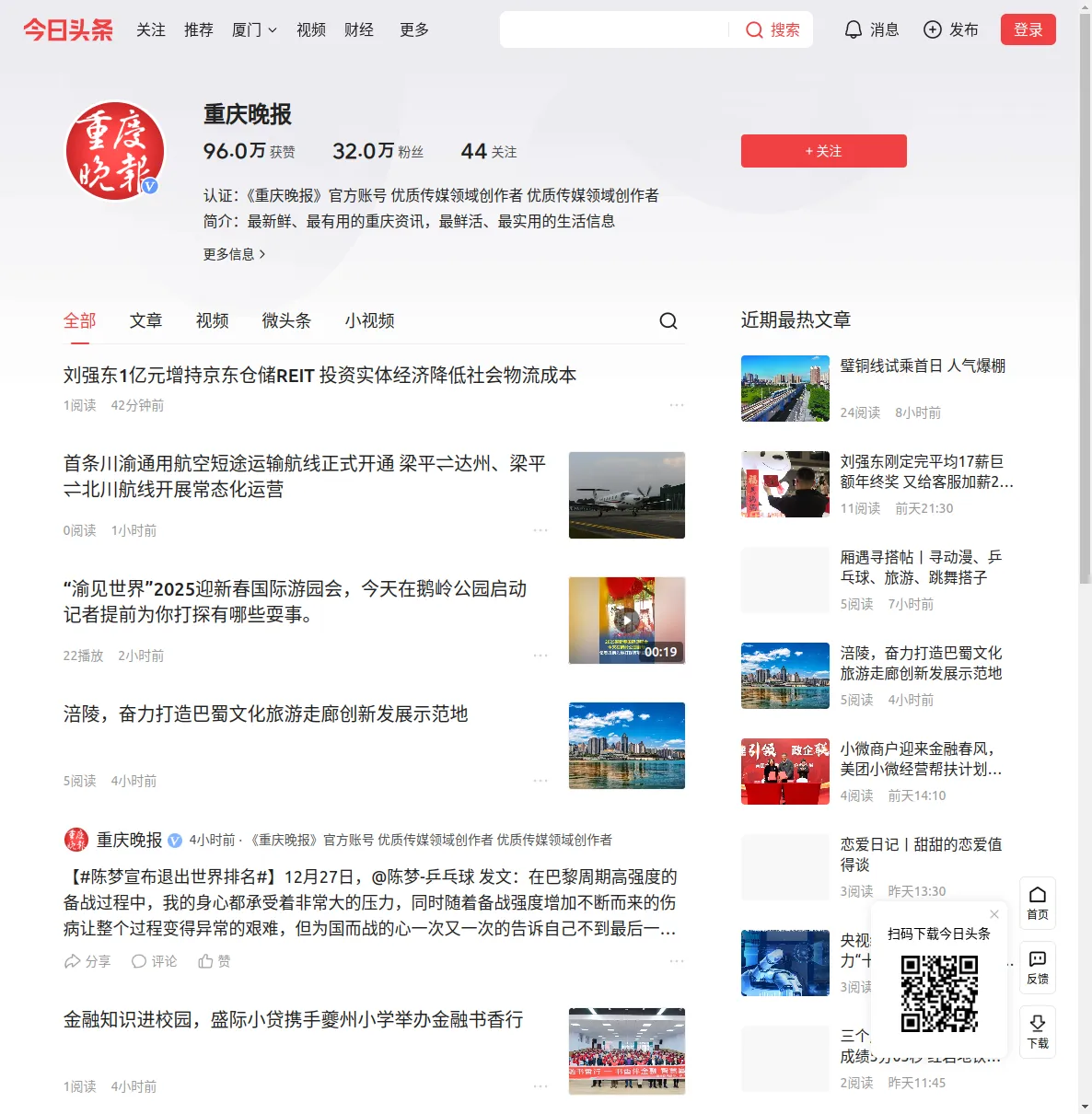Switch to the 微头条 tab
This screenshot has width=1092, height=1114.
click(287, 320)
